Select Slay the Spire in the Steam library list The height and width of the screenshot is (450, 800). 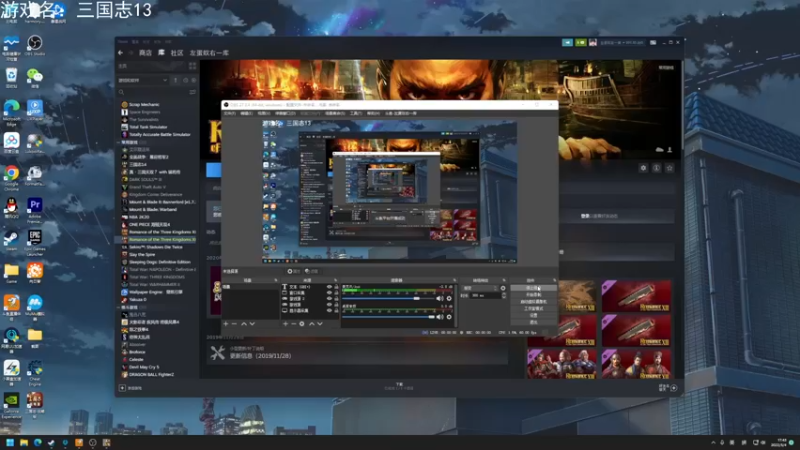tap(140, 254)
